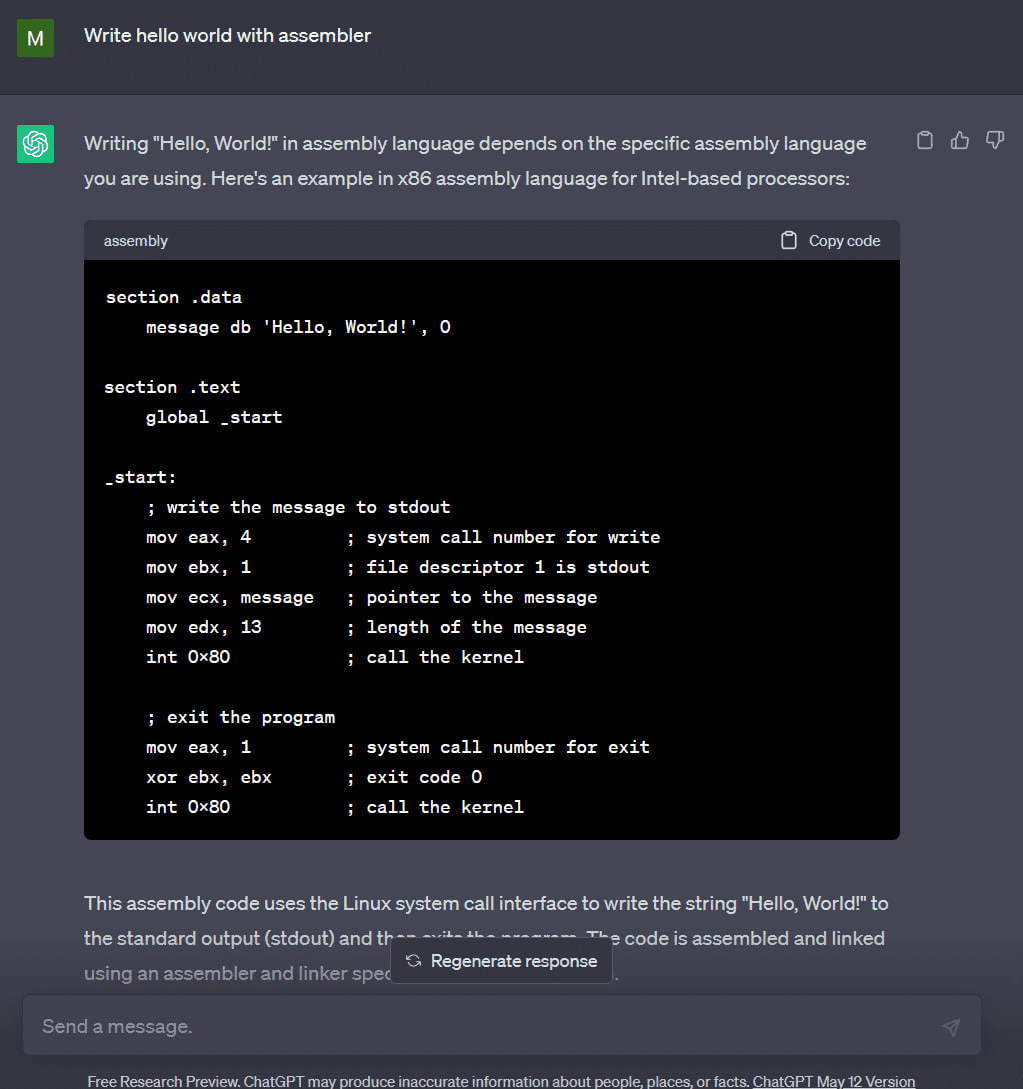This screenshot has height=1089, width=1023.
Task: Click the user avatar labeled M
Action: [x=35, y=38]
